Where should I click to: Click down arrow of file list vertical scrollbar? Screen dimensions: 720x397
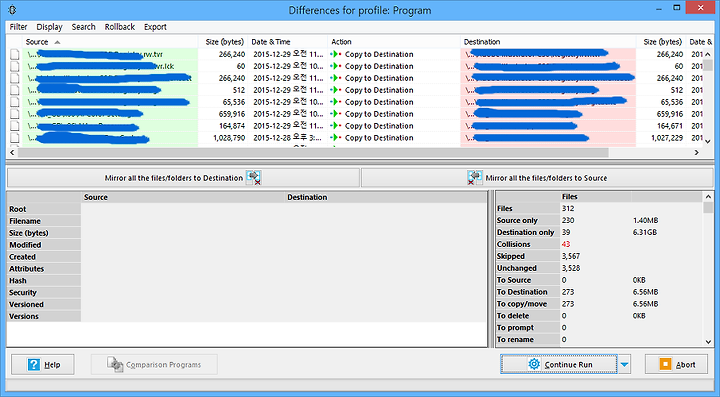(708, 141)
